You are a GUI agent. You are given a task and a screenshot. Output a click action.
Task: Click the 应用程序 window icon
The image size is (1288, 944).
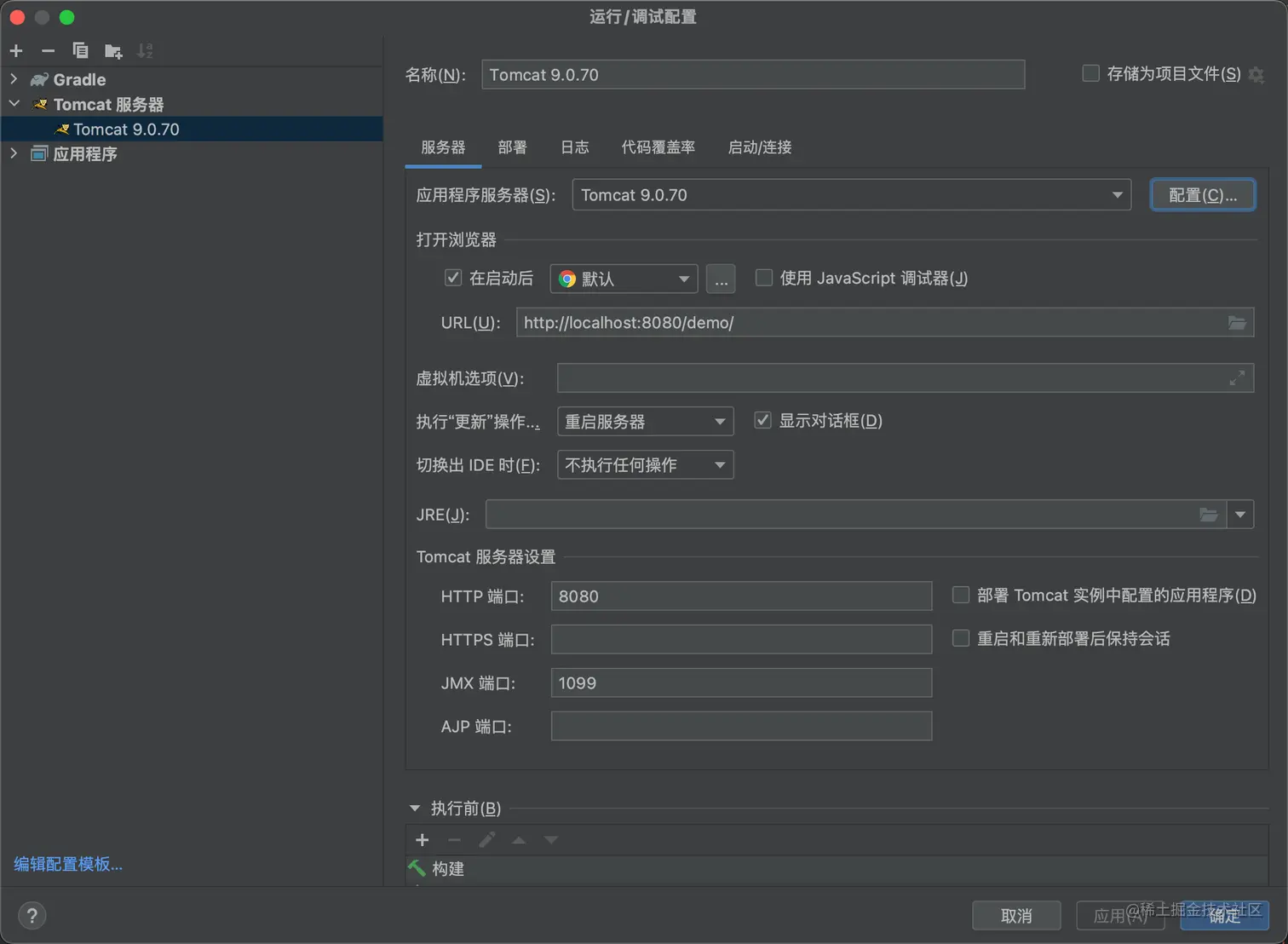click(39, 154)
